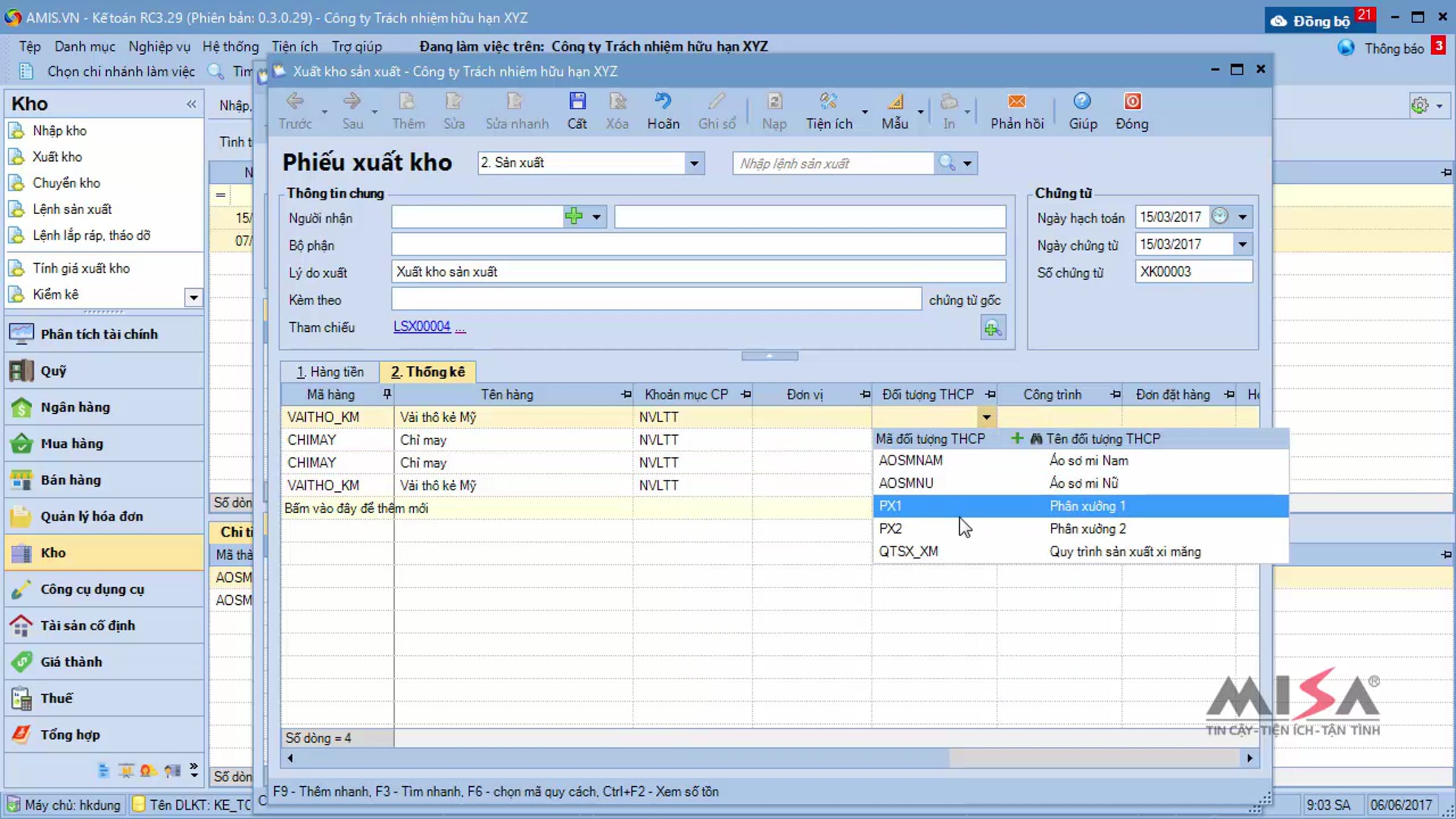
Task: Open the Người nhận dropdown arrow
Action: tap(596, 217)
